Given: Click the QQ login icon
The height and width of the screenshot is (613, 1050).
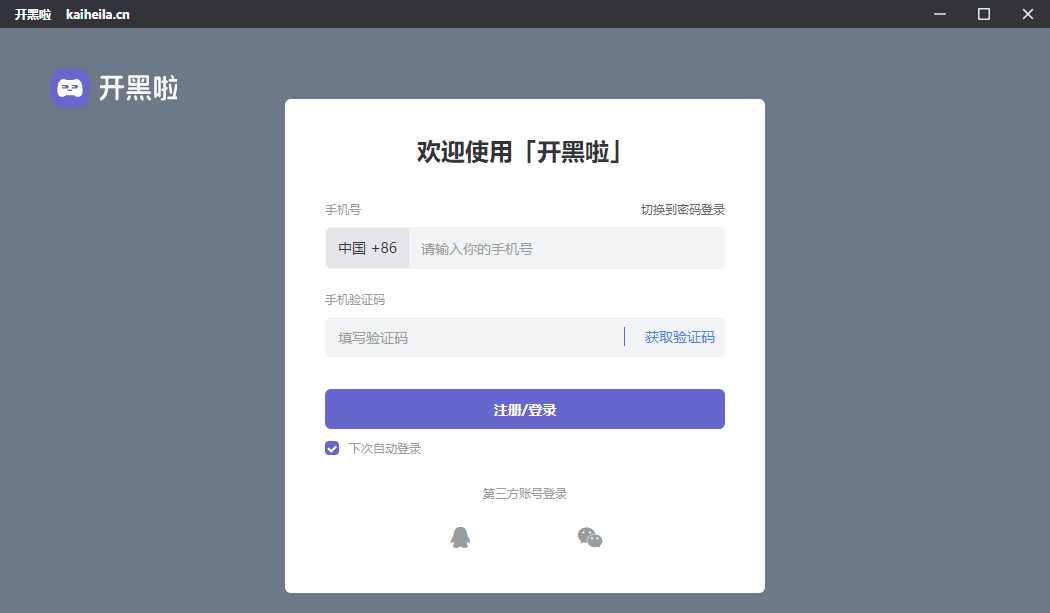Looking at the screenshot, I should click(x=460, y=538).
